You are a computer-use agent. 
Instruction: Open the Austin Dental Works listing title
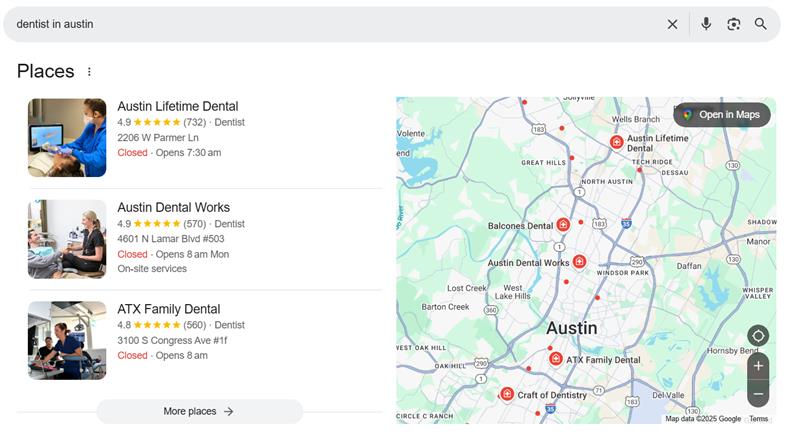tap(173, 207)
